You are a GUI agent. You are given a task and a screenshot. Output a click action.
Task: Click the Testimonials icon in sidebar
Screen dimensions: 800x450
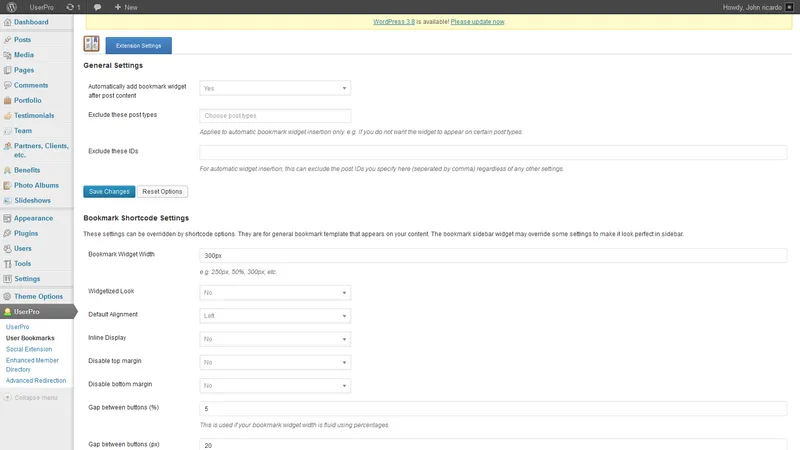pyautogui.click(x=7, y=116)
